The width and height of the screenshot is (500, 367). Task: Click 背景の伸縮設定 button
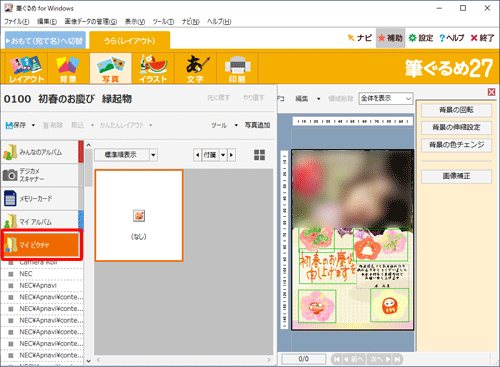click(x=456, y=127)
